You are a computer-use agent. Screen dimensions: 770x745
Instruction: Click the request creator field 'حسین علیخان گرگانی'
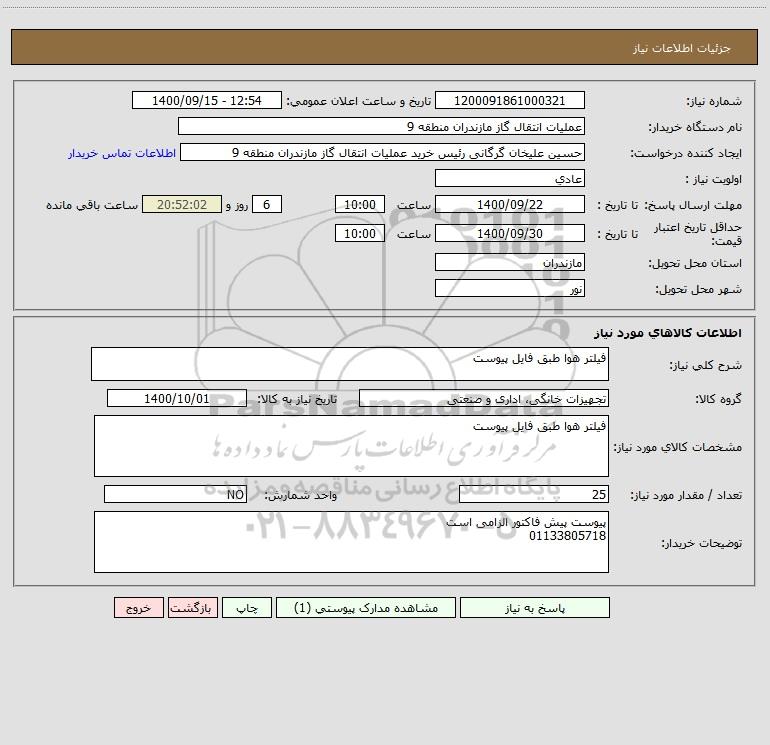[x=383, y=152]
